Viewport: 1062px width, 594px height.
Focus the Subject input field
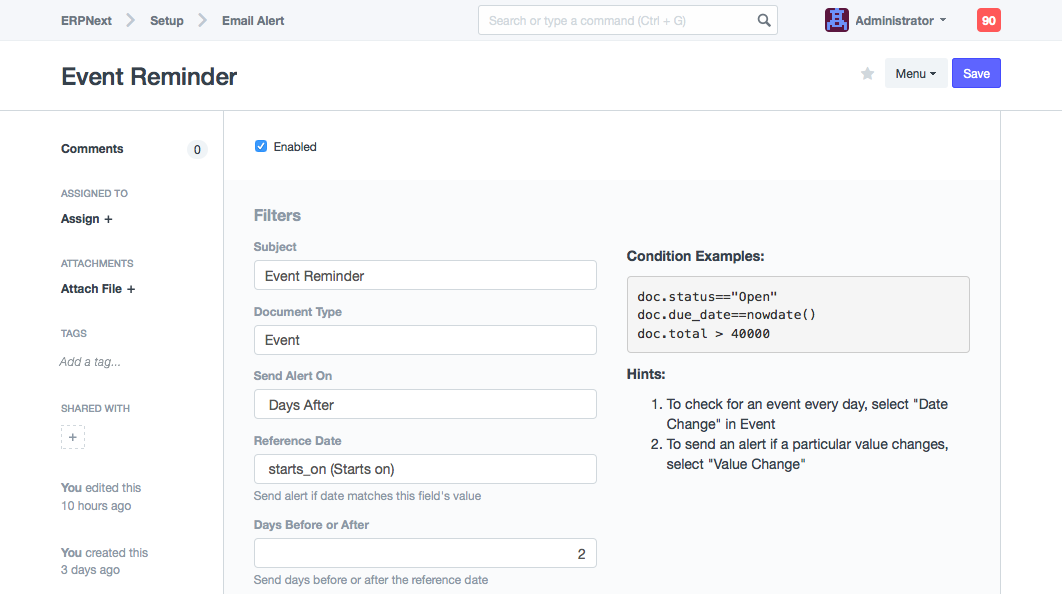click(425, 276)
